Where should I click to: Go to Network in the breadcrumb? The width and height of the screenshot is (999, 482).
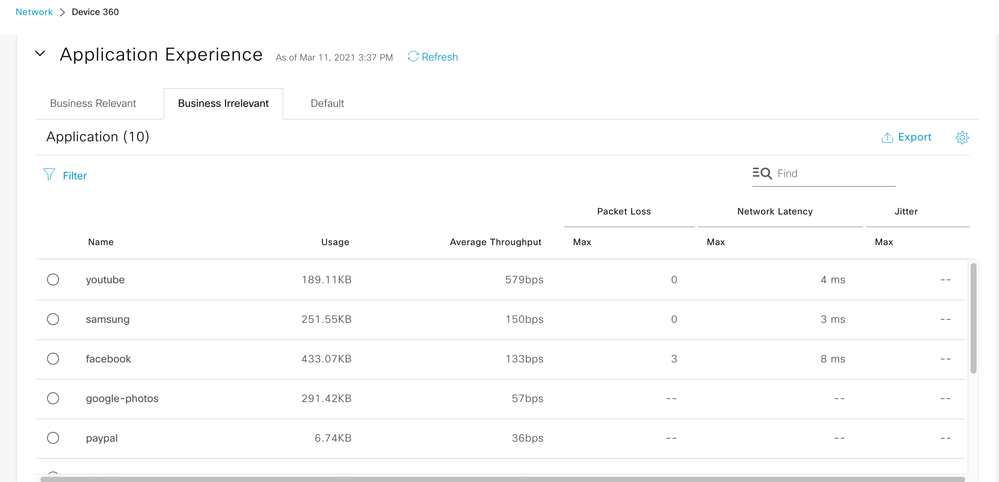(x=34, y=12)
